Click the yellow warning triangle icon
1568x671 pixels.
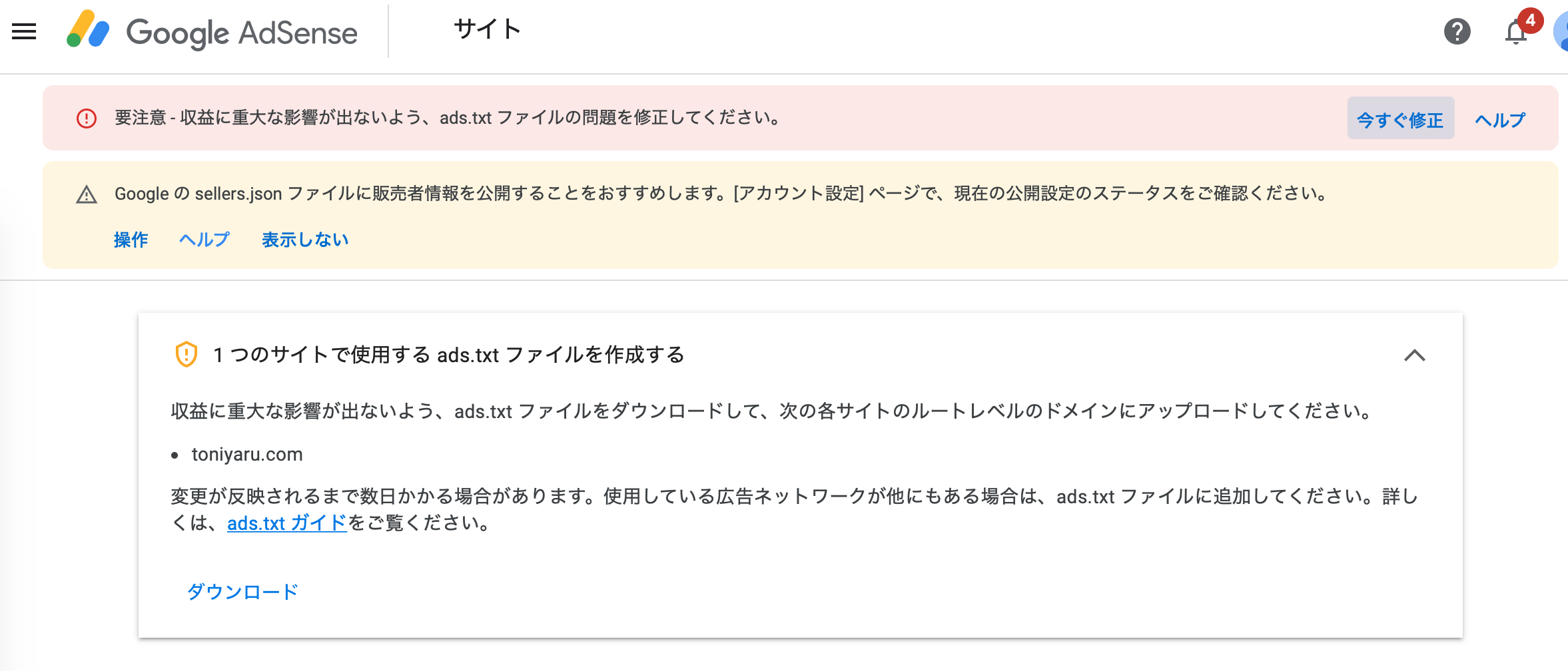[x=87, y=194]
